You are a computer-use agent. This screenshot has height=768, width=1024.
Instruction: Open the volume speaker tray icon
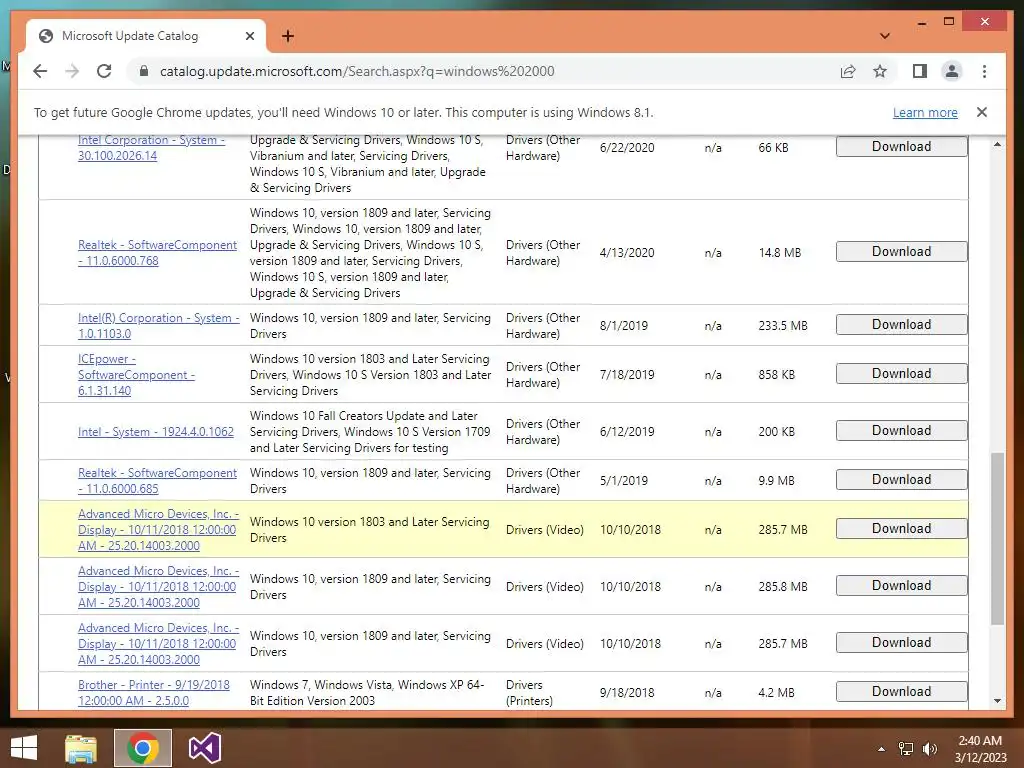click(930, 749)
